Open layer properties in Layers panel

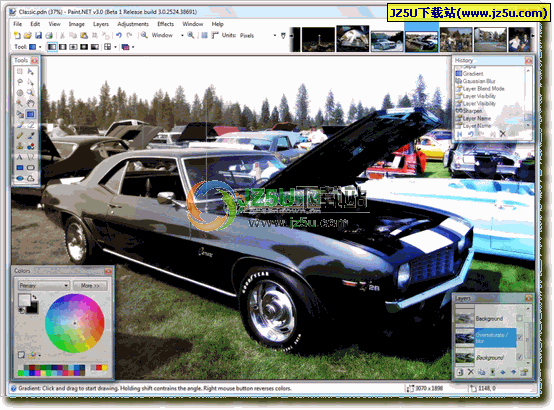(524, 372)
